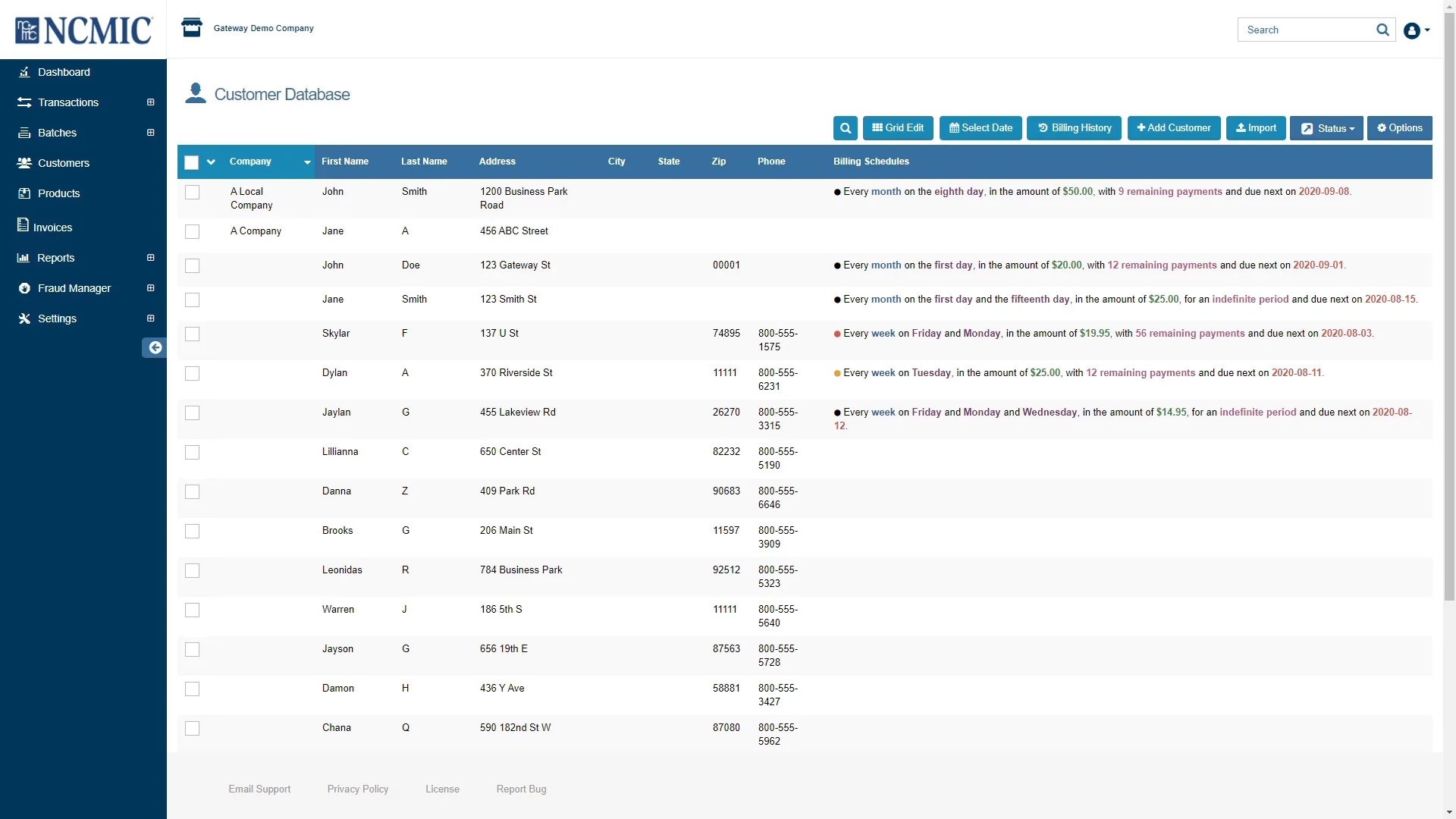This screenshot has width=1456, height=819.
Task: Check John Smith's row checkbox
Action: [192, 192]
